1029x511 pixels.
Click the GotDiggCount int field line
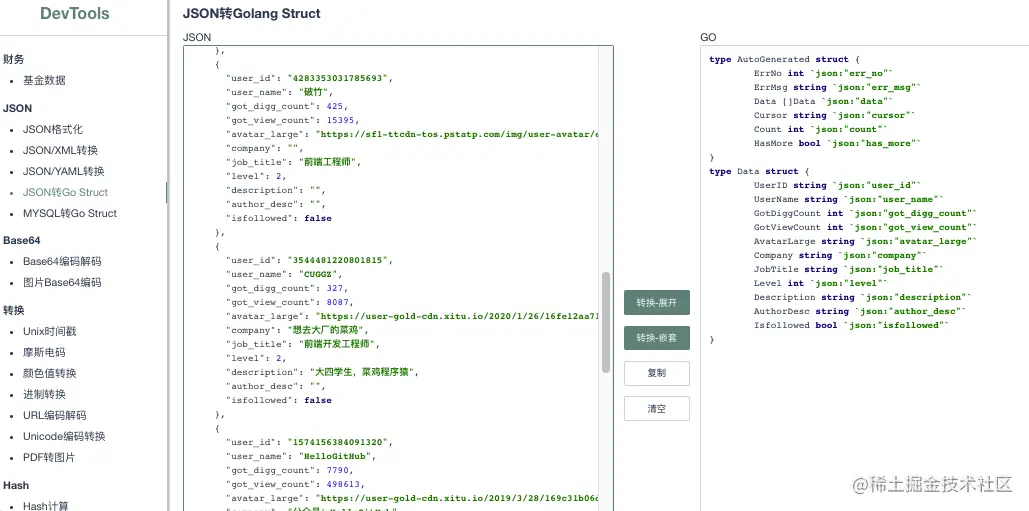point(866,213)
